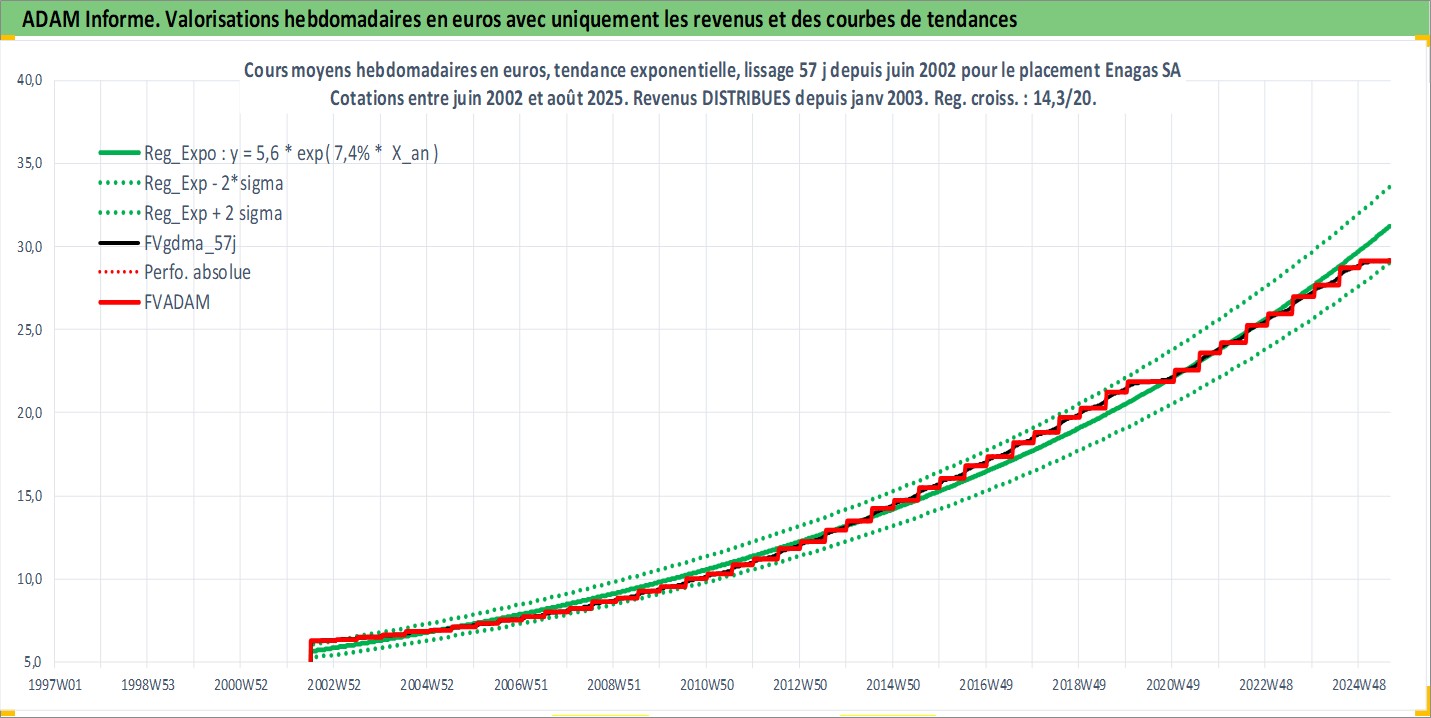Viewport: 1431px width, 718px height.
Task: Click y-axis label 10,0
Action: point(31,579)
